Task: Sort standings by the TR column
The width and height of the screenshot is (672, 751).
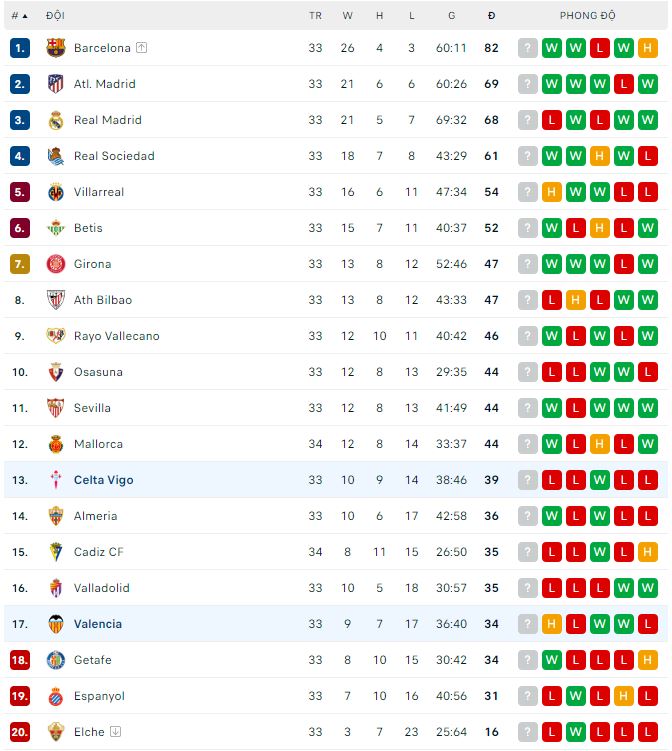Action: pos(315,16)
